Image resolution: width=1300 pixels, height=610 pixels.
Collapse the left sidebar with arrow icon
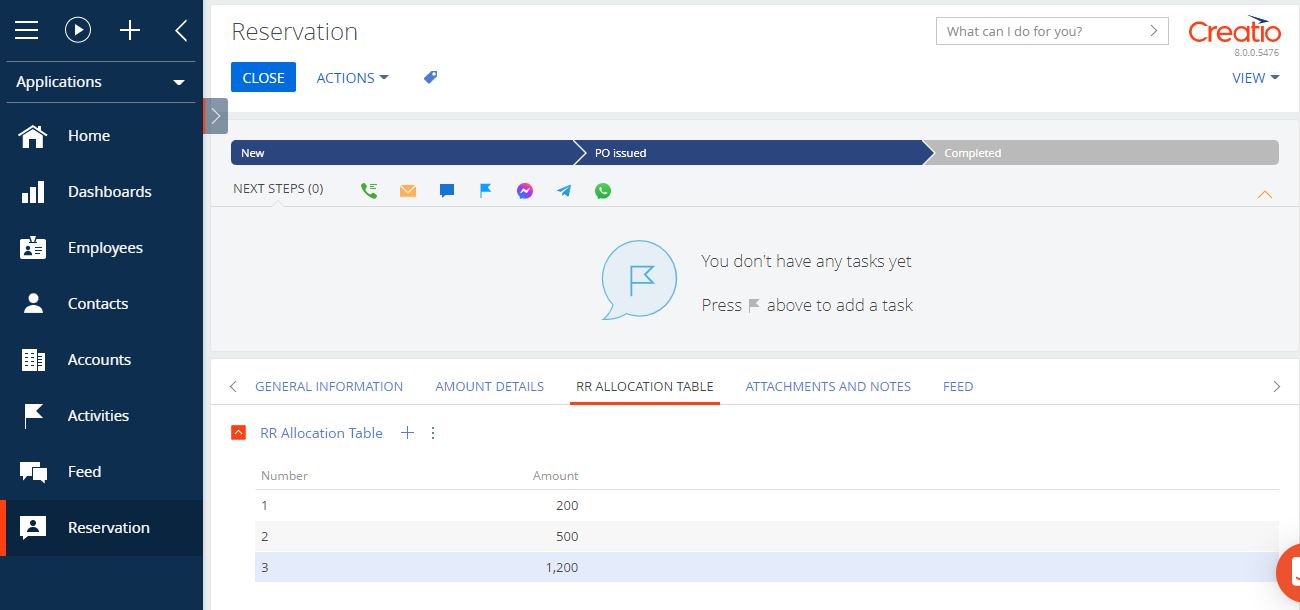(181, 31)
